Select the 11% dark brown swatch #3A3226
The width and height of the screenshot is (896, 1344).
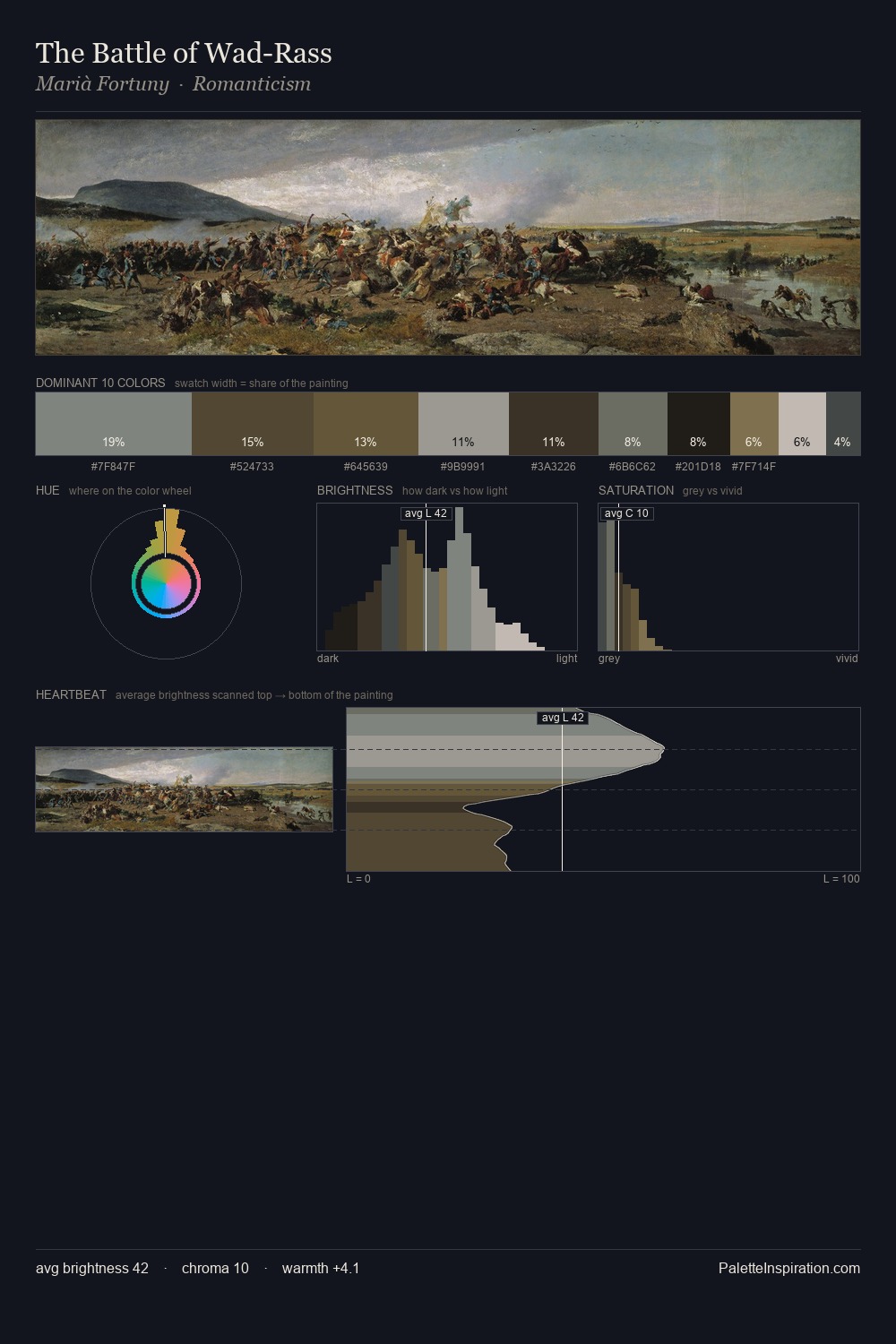click(554, 424)
